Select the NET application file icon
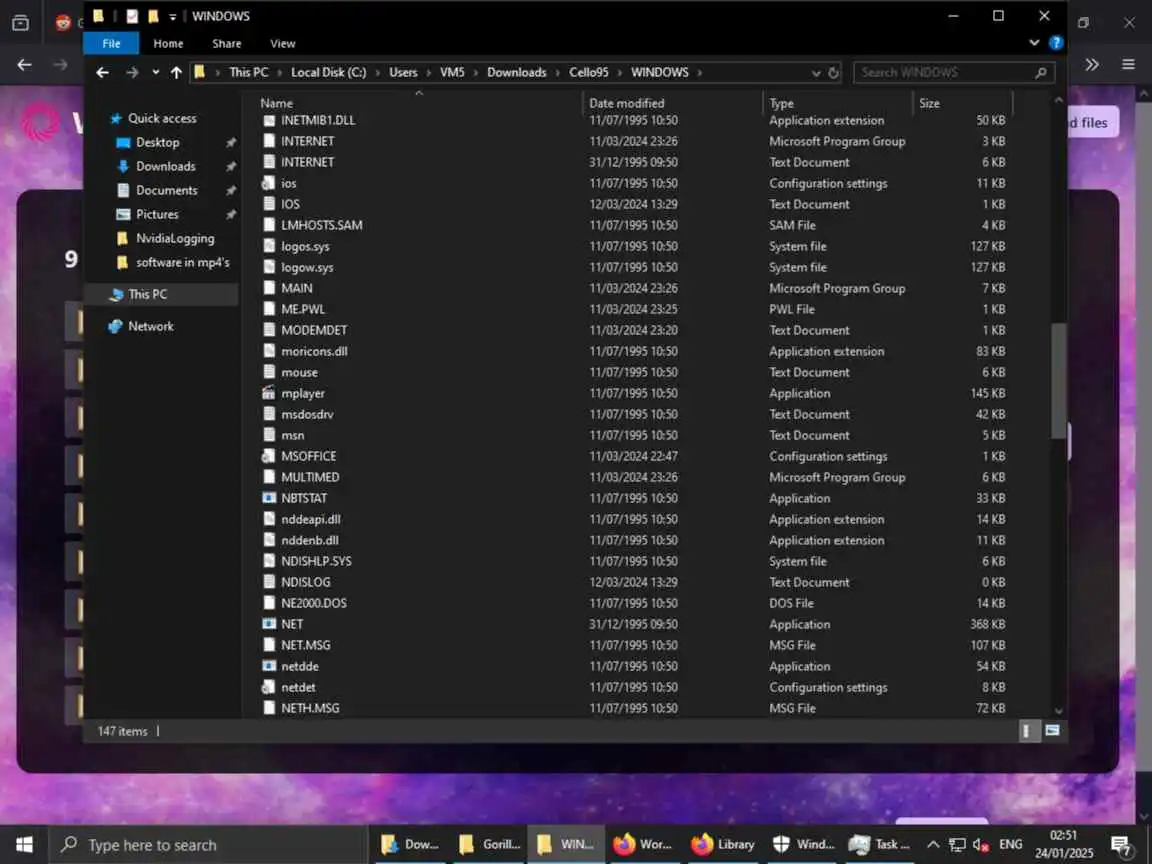The image size is (1152, 864). coord(269,624)
